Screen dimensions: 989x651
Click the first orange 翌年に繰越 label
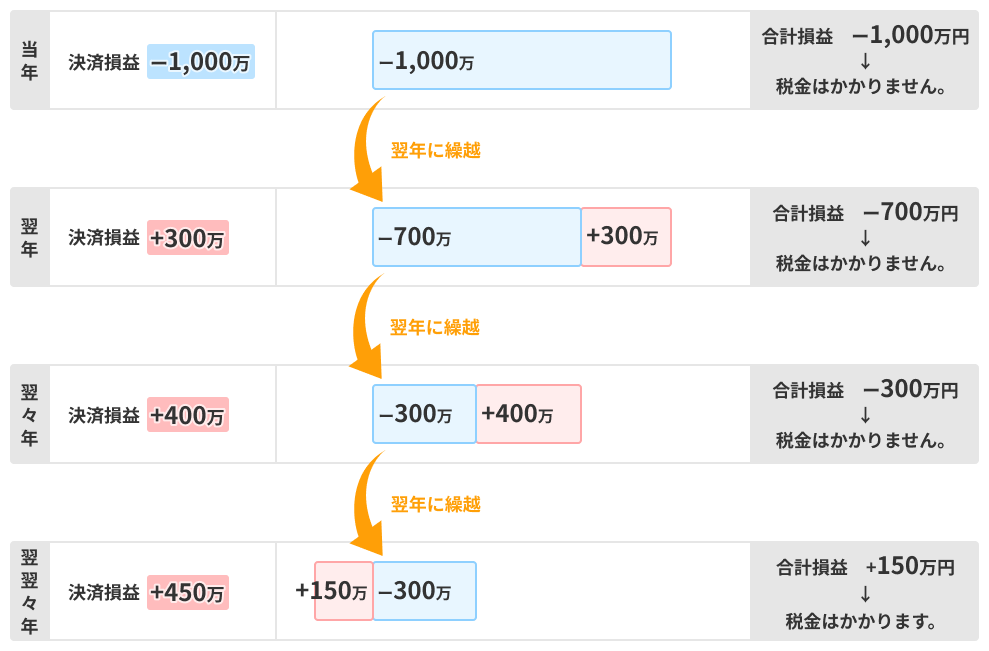coord(436,150)
